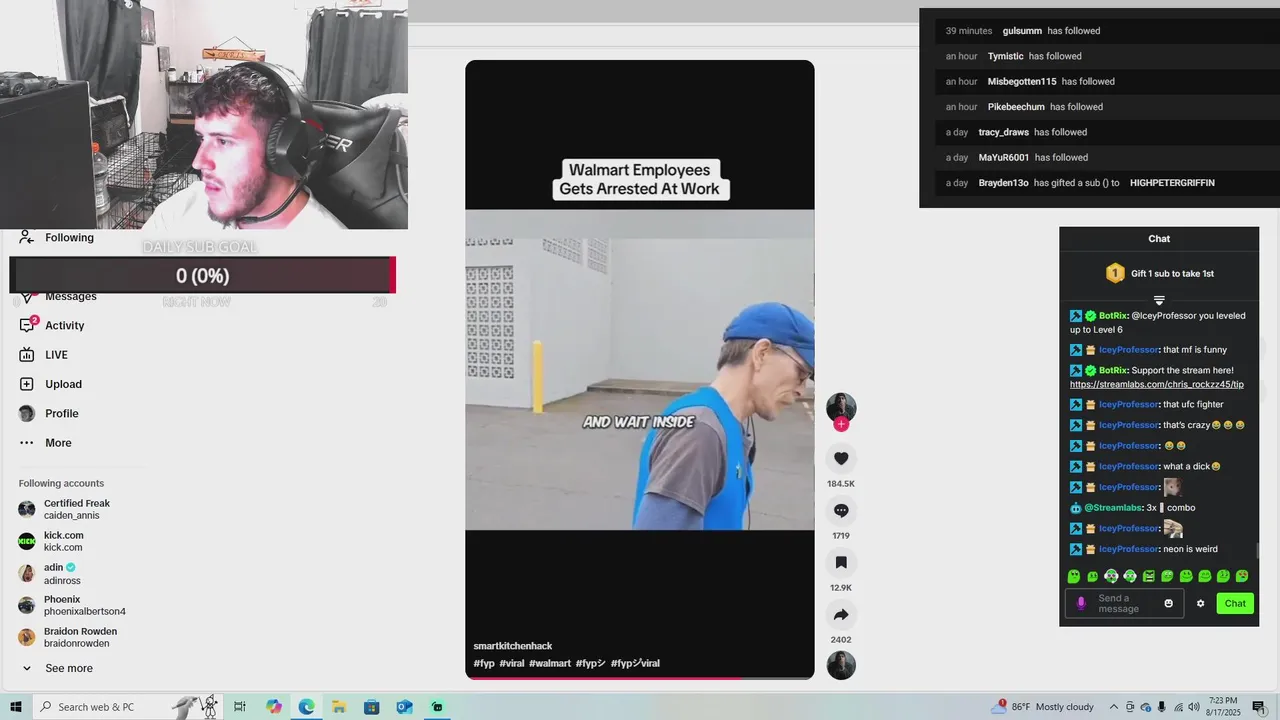Click the #viral hashtag
Screen dimensions: 1280x720
(512, 663)
